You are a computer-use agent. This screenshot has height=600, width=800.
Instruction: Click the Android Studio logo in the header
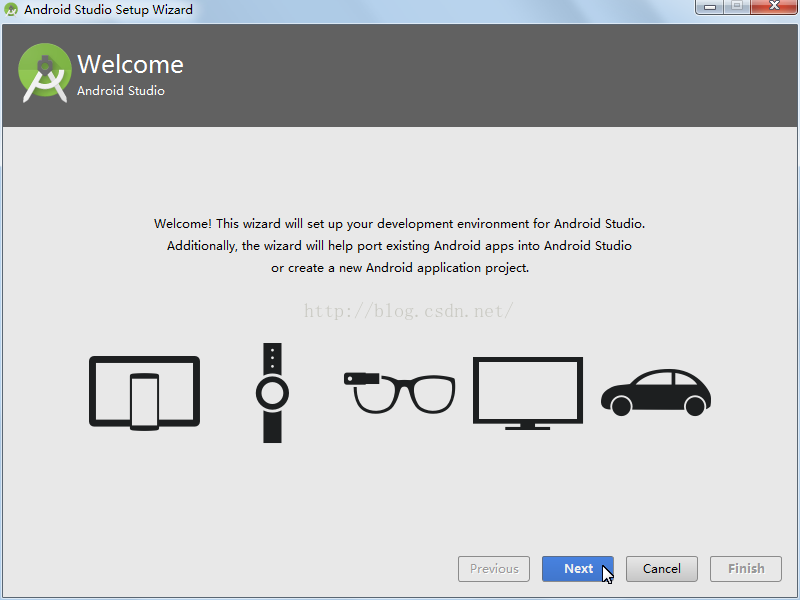point(44,71)
